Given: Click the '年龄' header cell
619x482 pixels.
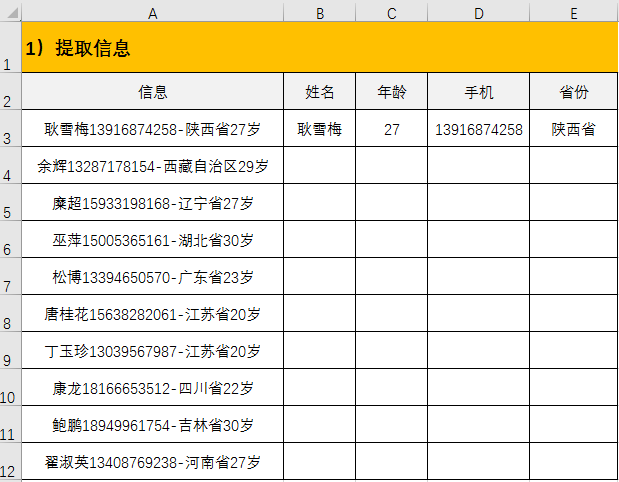Looking at the screenshot, I should (392, 91).
